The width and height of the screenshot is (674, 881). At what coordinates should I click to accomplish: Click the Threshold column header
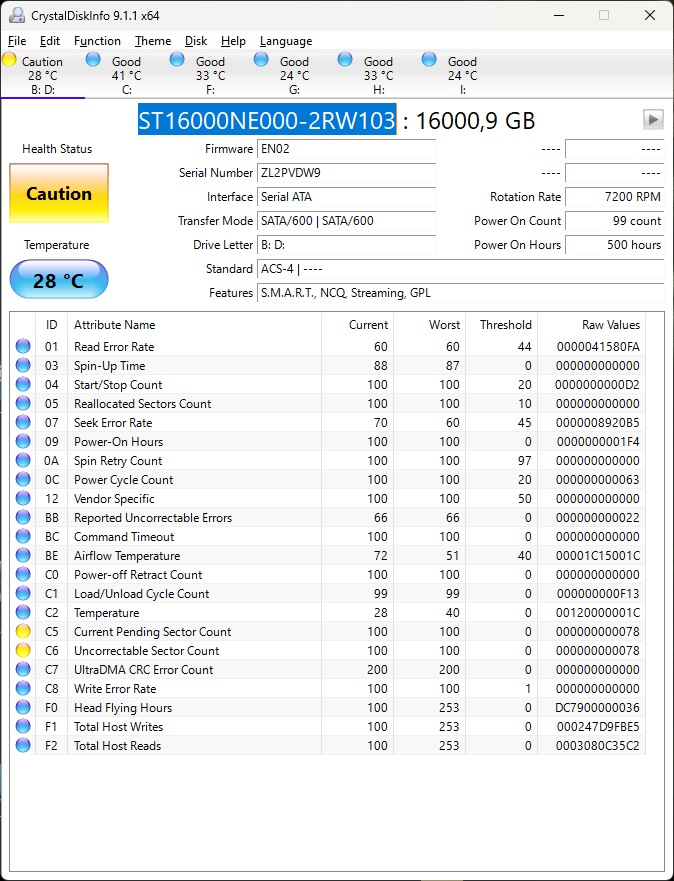point(502,325)
